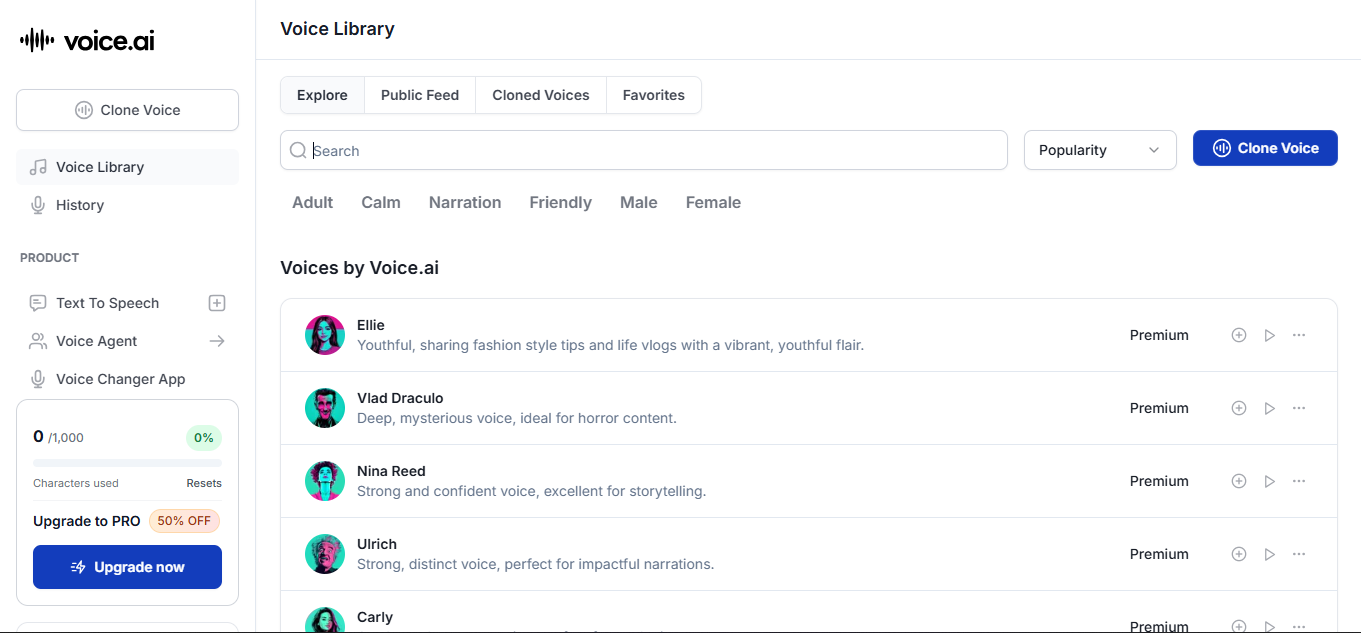Toggle the Calm filter tag
Image resolution: width=1361 pixels, height=633 pixels.
pyautogui.click(x=381, y=202)
